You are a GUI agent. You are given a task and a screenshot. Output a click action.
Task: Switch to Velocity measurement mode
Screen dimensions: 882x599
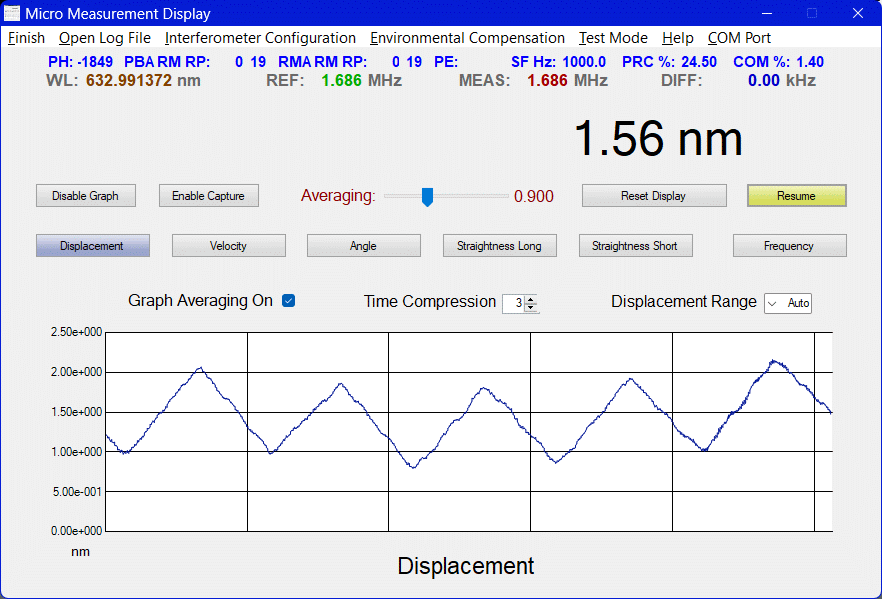(228, 246)
